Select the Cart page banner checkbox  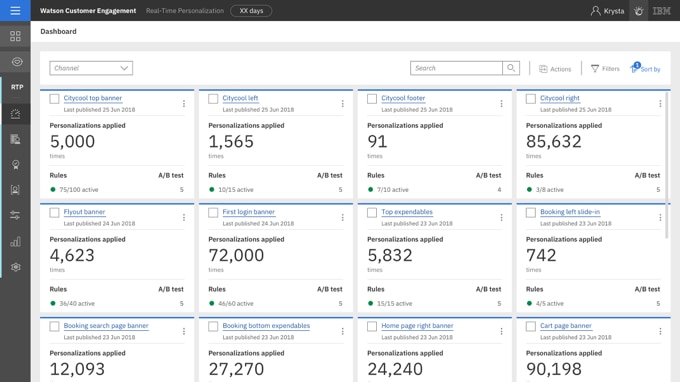point(530,326)
